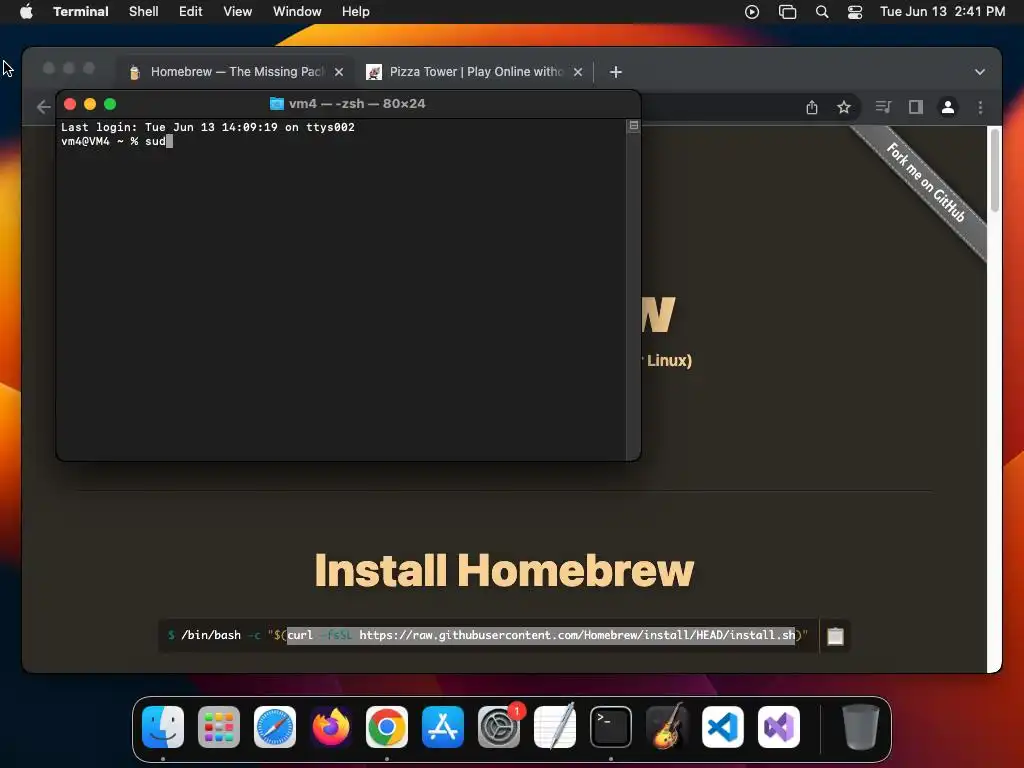Go back in Chrome
The height and width of the screenshot is (768, 1024).
[44, 107]
